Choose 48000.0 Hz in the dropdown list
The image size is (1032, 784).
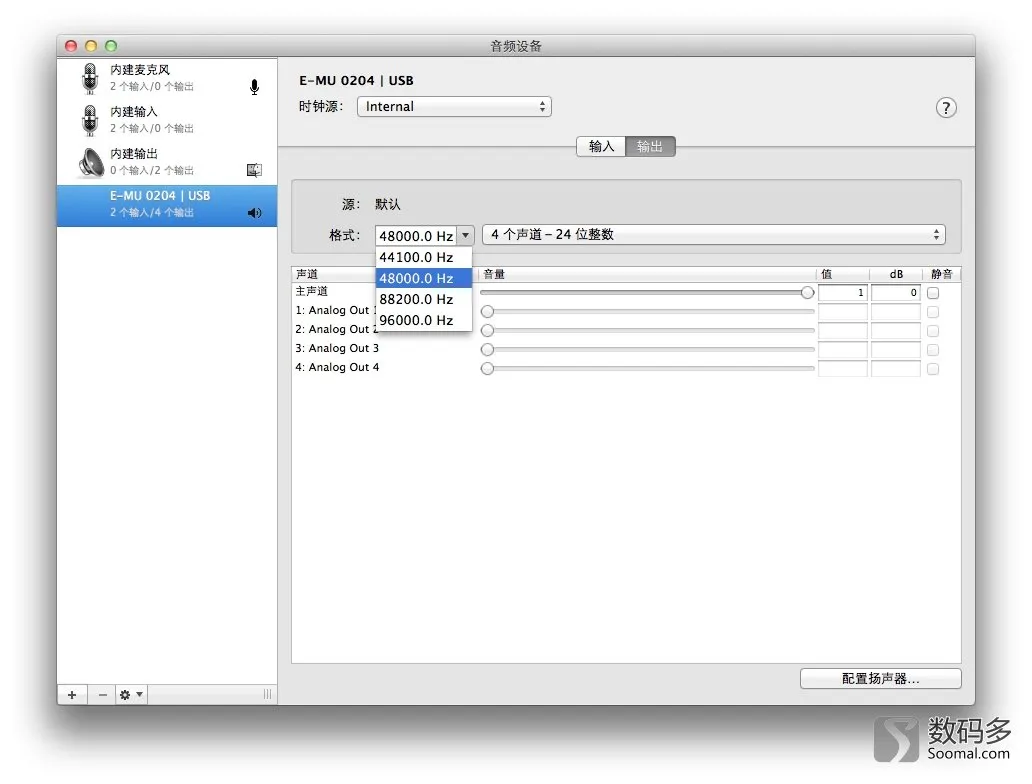click(x=424, y=278)
